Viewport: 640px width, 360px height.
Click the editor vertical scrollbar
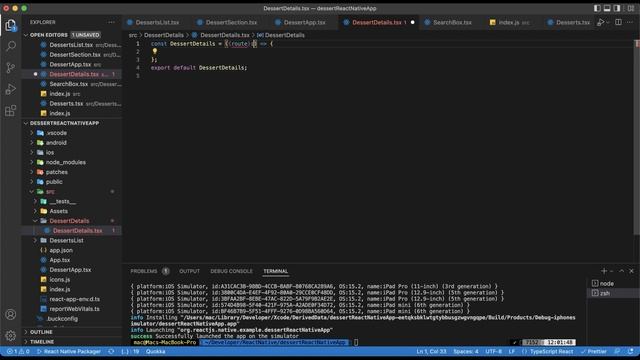(636, 137)
